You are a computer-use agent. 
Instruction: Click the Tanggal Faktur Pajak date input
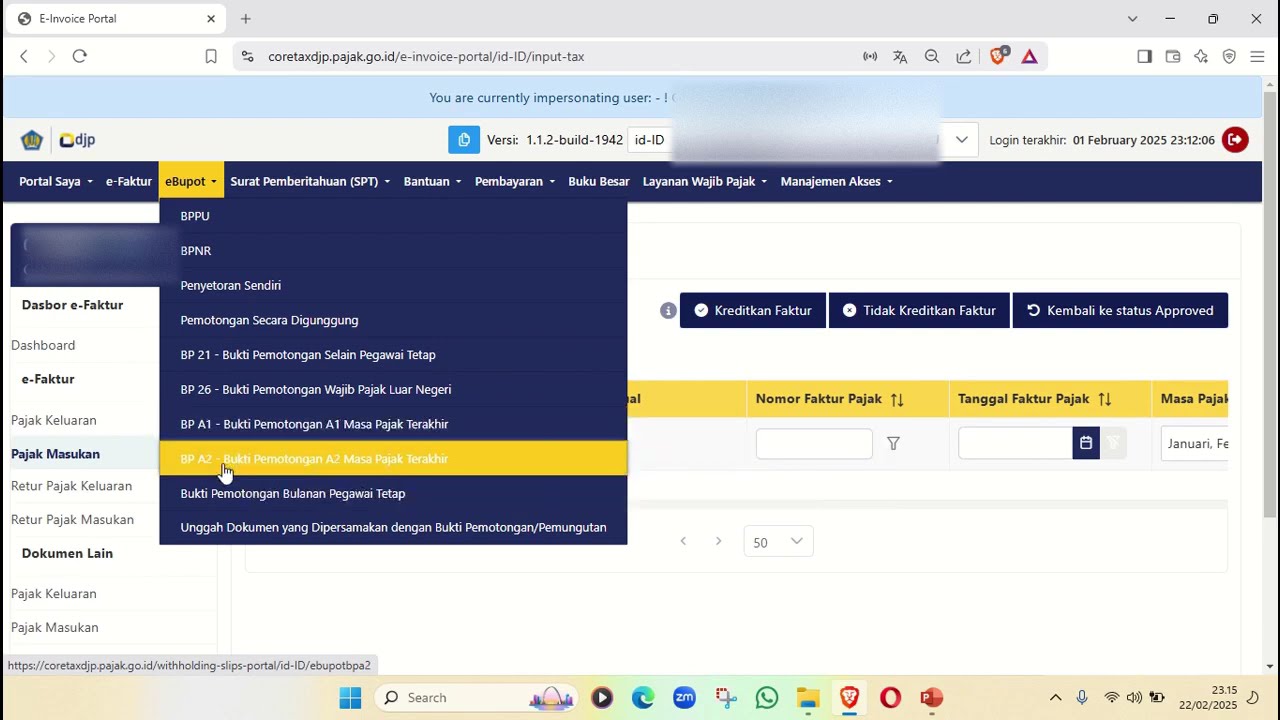tap(1015, 443)
